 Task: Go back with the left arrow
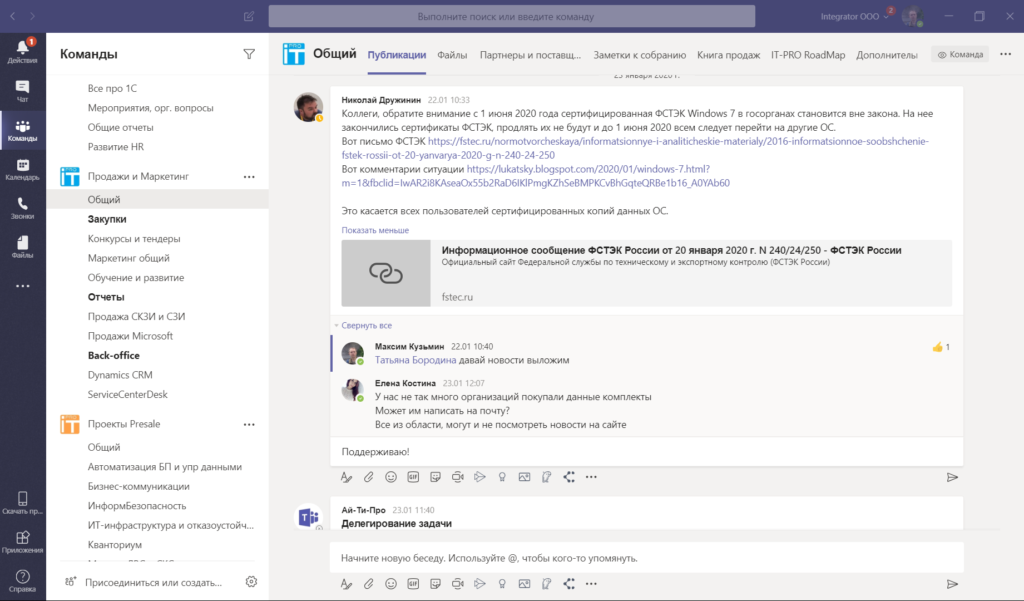tap(13, 16)
